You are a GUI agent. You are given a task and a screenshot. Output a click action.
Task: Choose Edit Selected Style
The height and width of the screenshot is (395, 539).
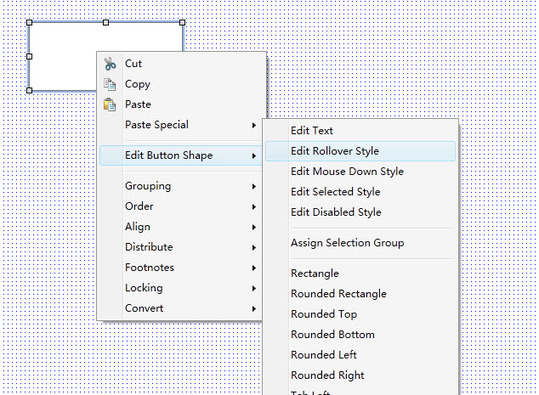pos(361,191)
